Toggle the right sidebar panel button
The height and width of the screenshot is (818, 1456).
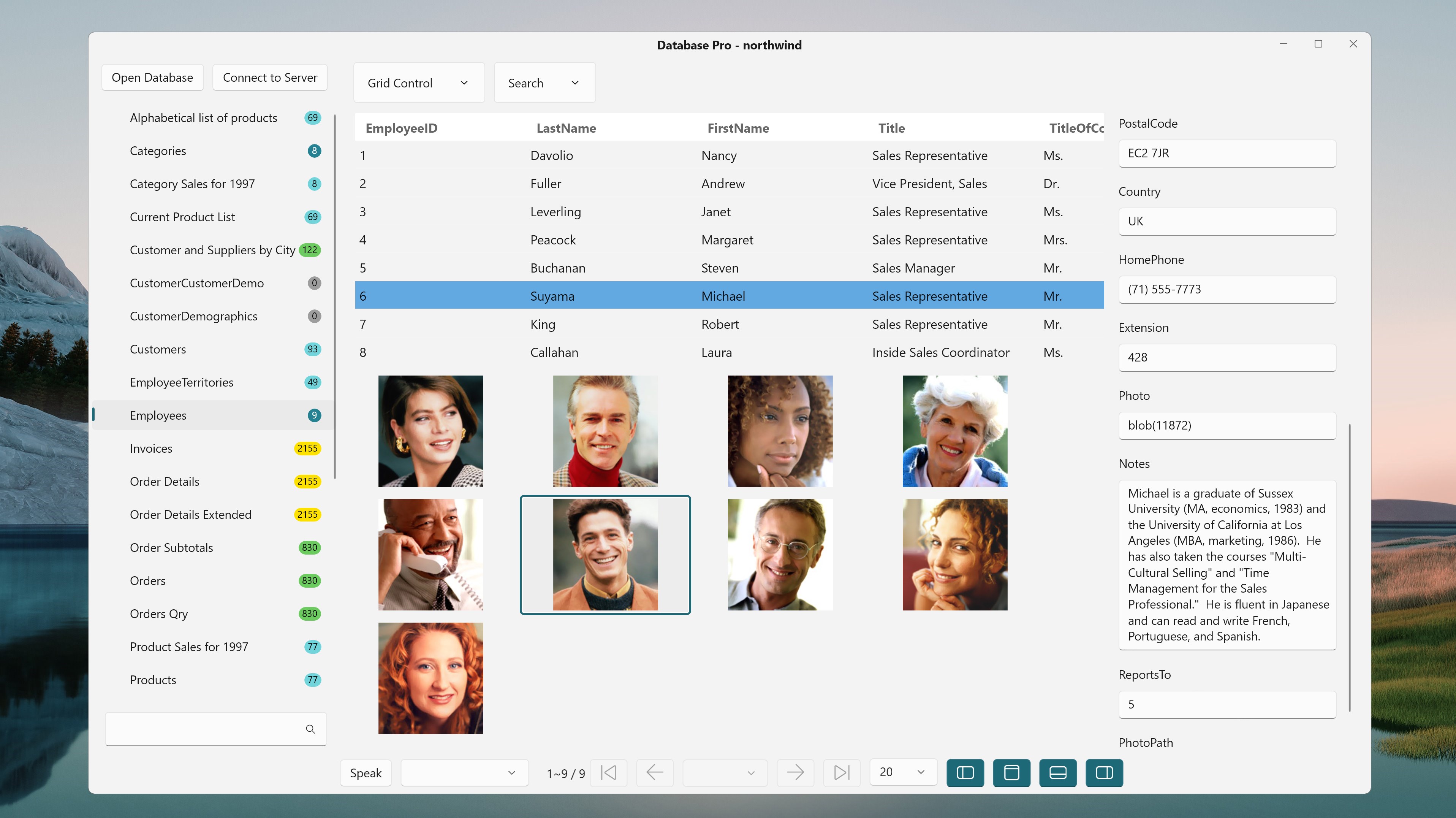[1104, 772]
